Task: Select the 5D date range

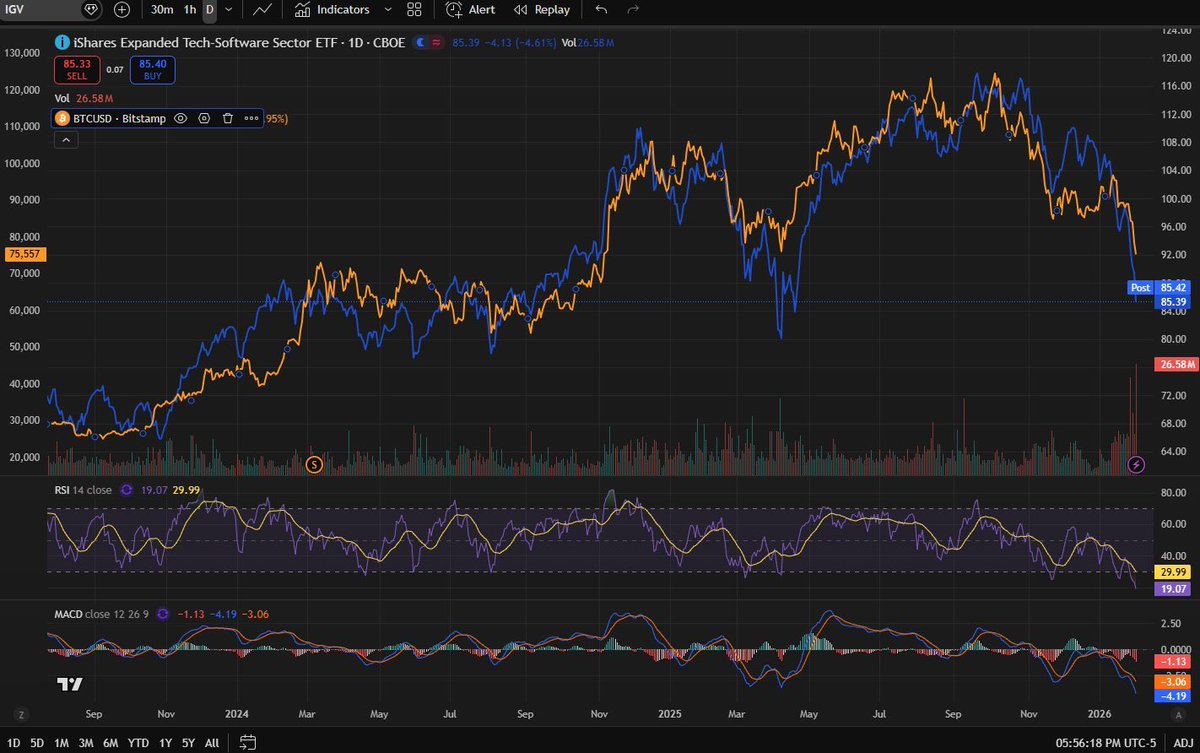Action: (x=36, y=742)
